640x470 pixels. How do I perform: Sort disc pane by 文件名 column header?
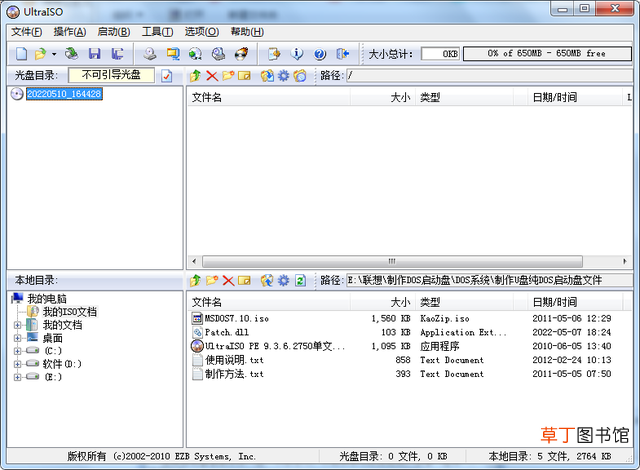point(269,98)
